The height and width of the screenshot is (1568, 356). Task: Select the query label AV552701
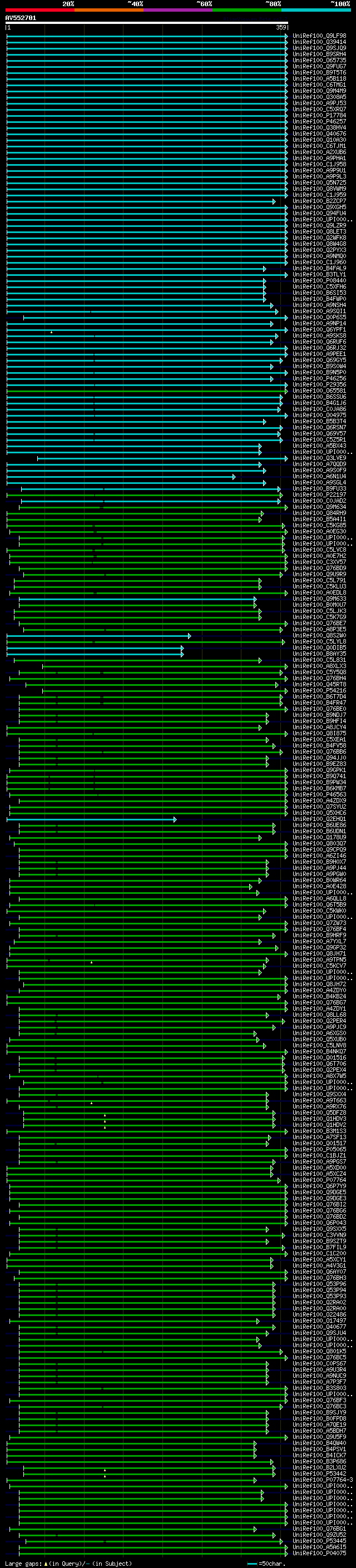(21, 18)
